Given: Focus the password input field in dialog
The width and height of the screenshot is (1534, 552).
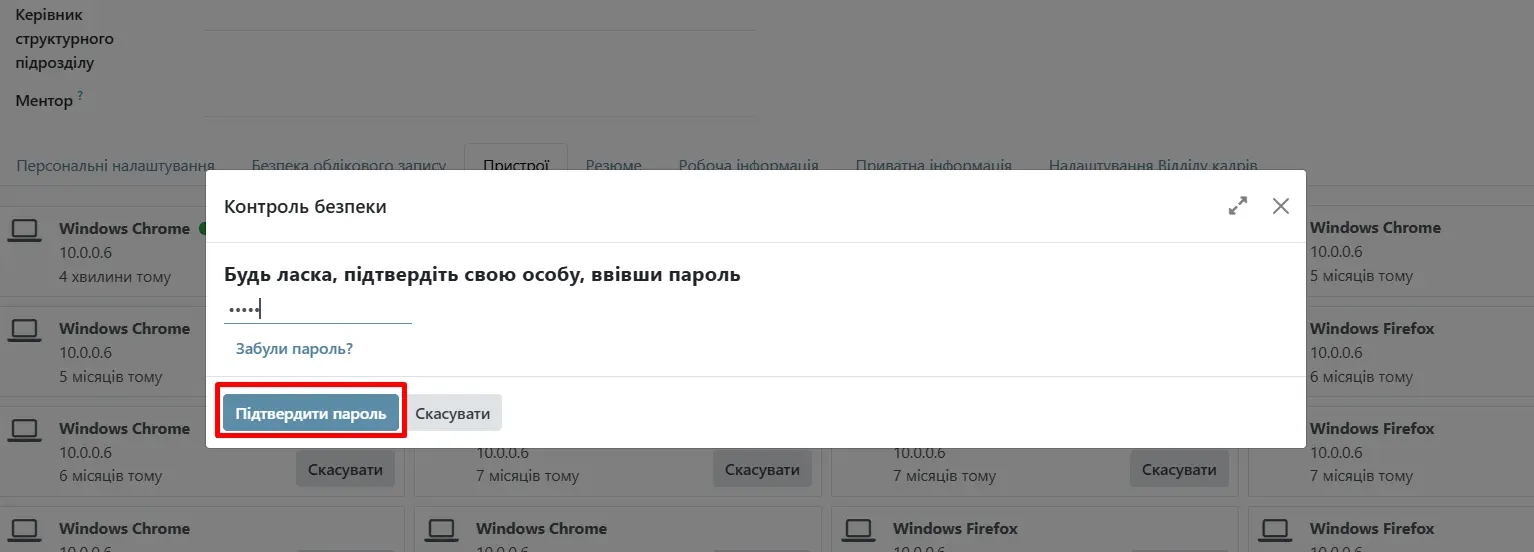Looking at the screenshot, I should click(x=318, y=310).
